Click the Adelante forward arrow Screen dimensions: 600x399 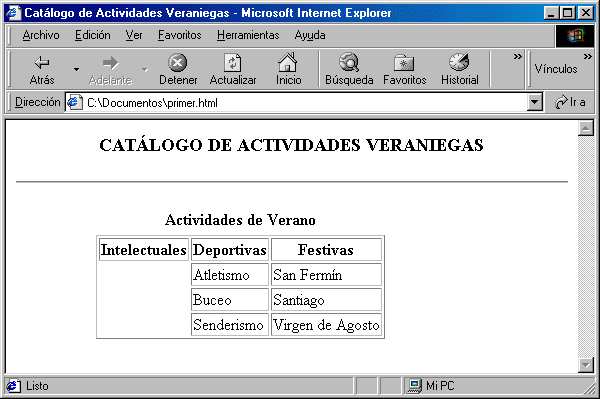[x=110, y=69]
